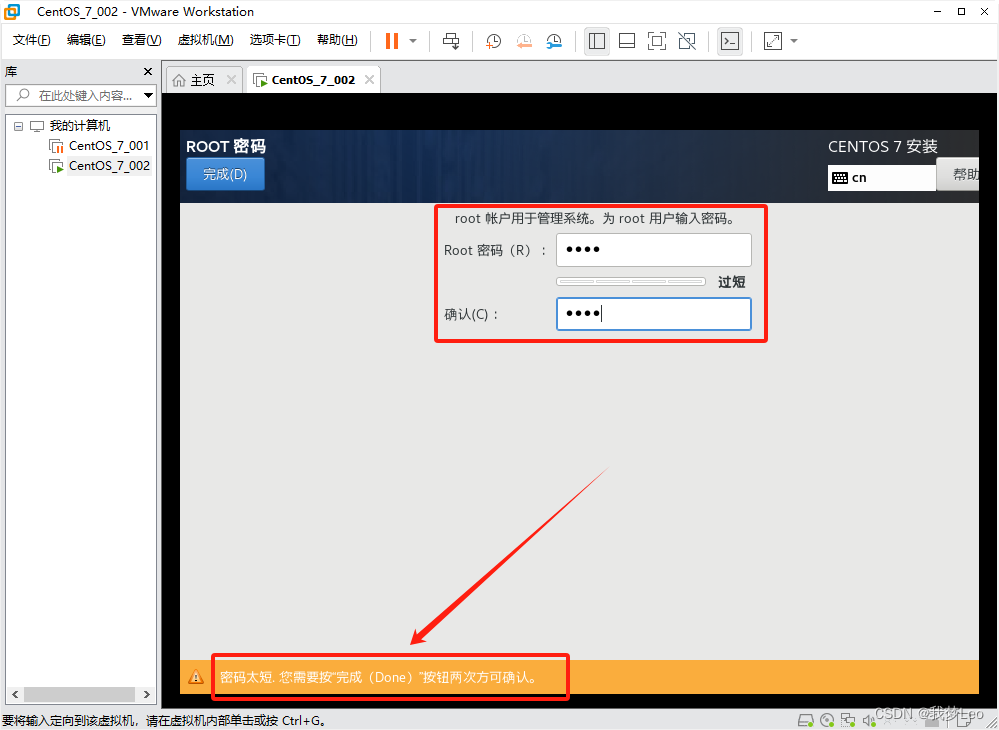Click the library scrollbar left arrow

(15, 694)
